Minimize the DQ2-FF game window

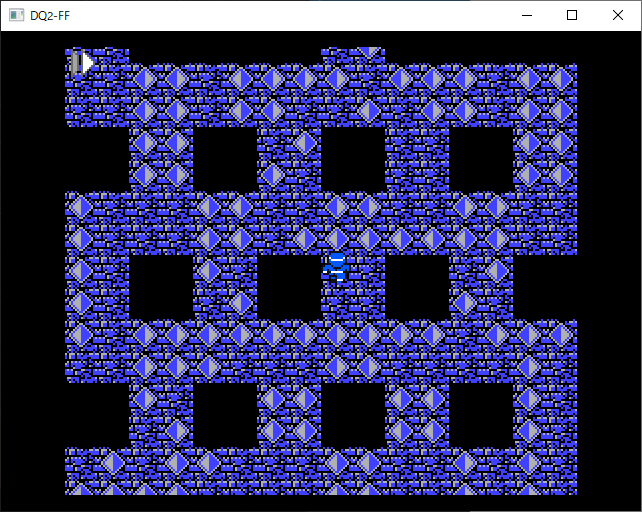[x=526, y=15]
